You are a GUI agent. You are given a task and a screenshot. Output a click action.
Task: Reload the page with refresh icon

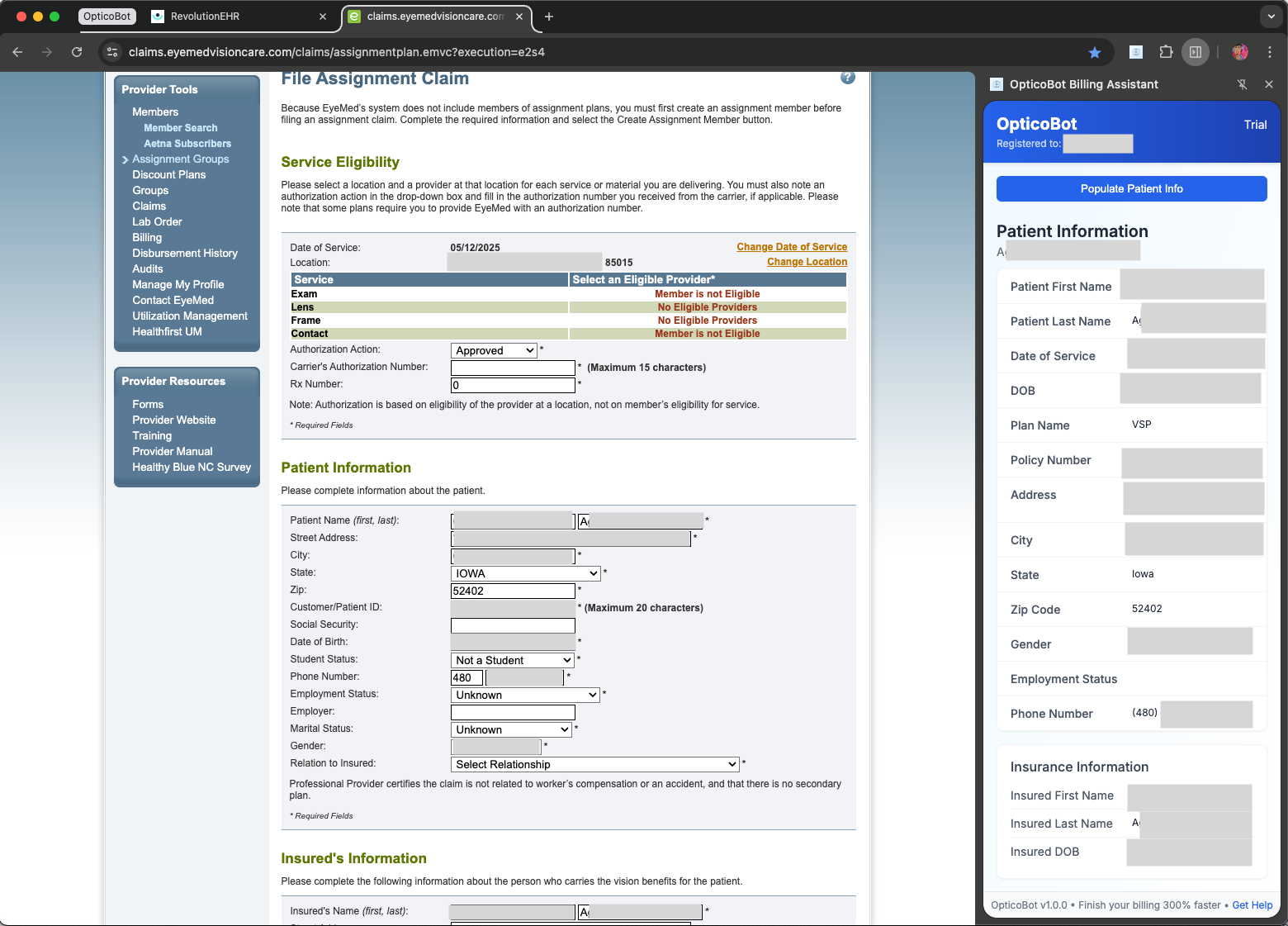(77, 52)
